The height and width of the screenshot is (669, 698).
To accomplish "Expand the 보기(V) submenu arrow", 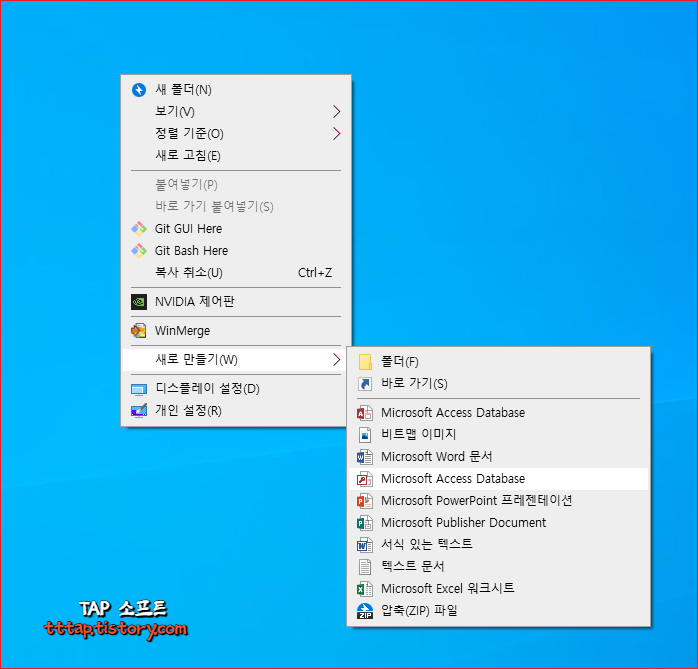I will click(x=337, y=111).
